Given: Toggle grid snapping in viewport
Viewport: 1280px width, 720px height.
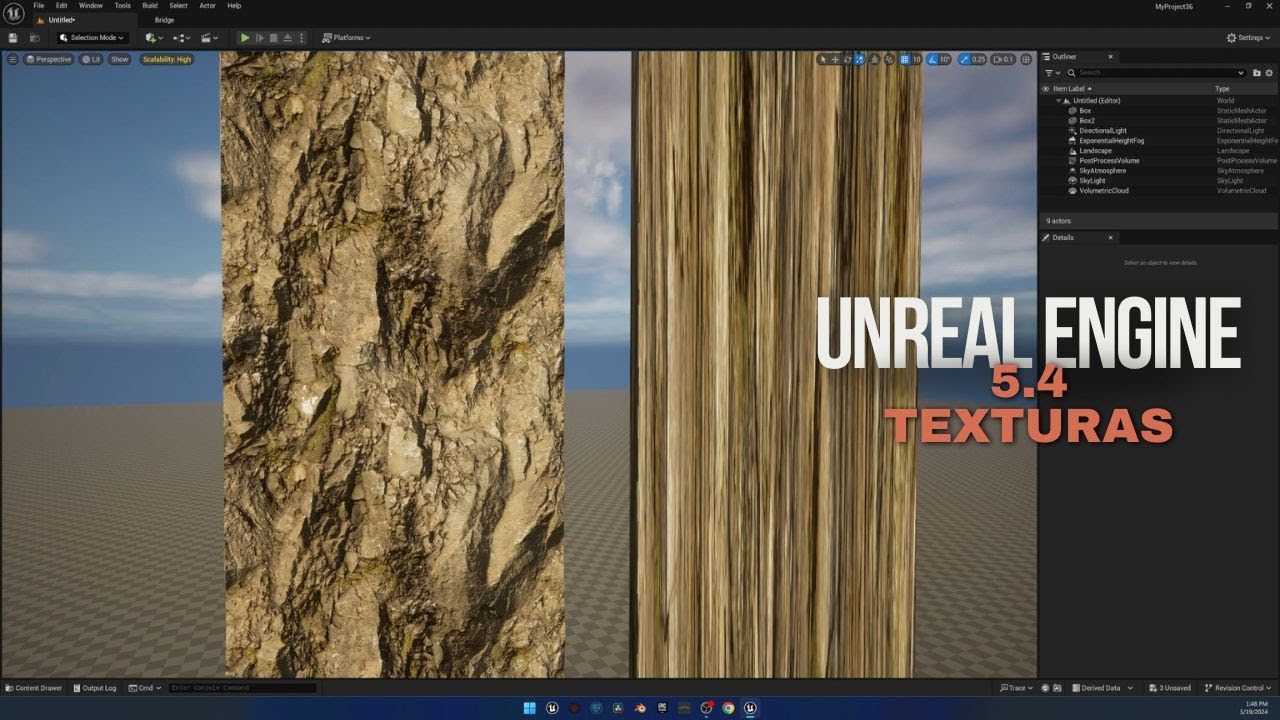Looking at the screenshot, I should point(905,59).
